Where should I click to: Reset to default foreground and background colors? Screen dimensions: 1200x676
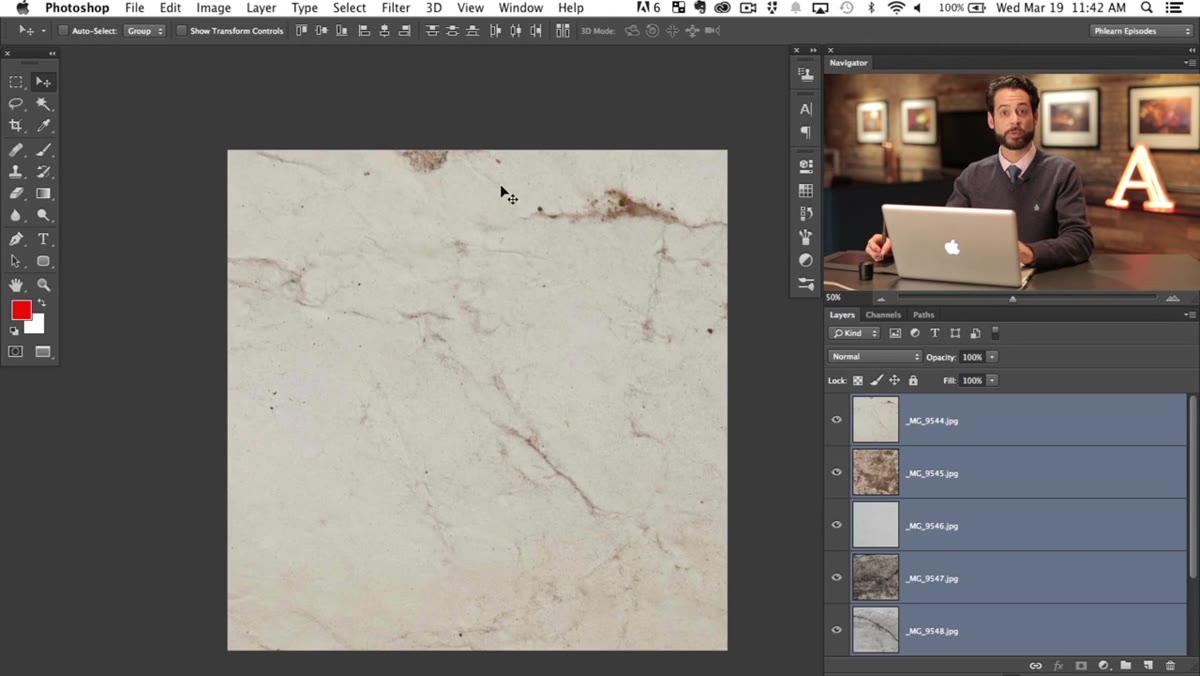[x=14, y=331]
